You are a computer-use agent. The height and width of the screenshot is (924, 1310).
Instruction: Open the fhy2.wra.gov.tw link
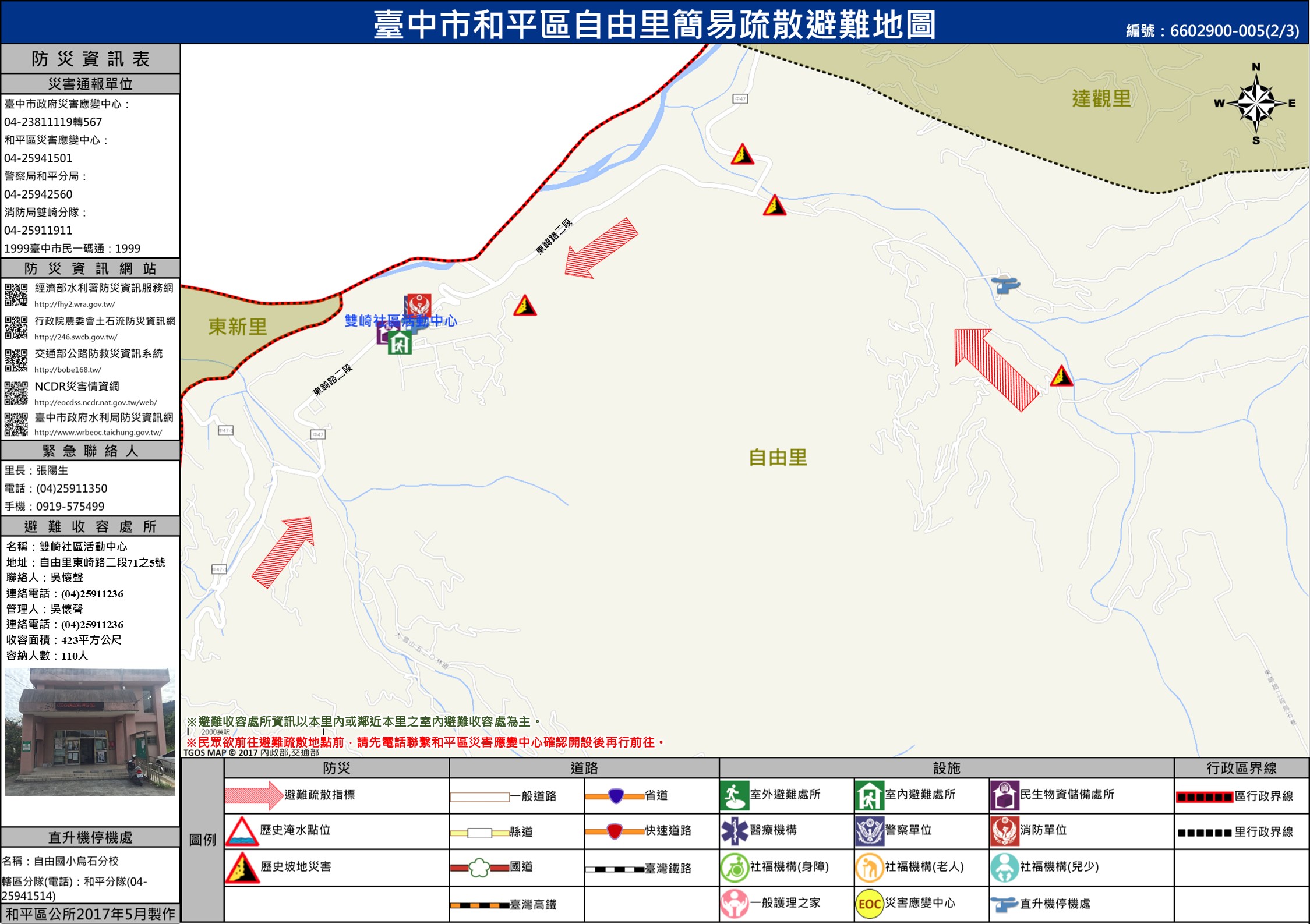point(75,304)
